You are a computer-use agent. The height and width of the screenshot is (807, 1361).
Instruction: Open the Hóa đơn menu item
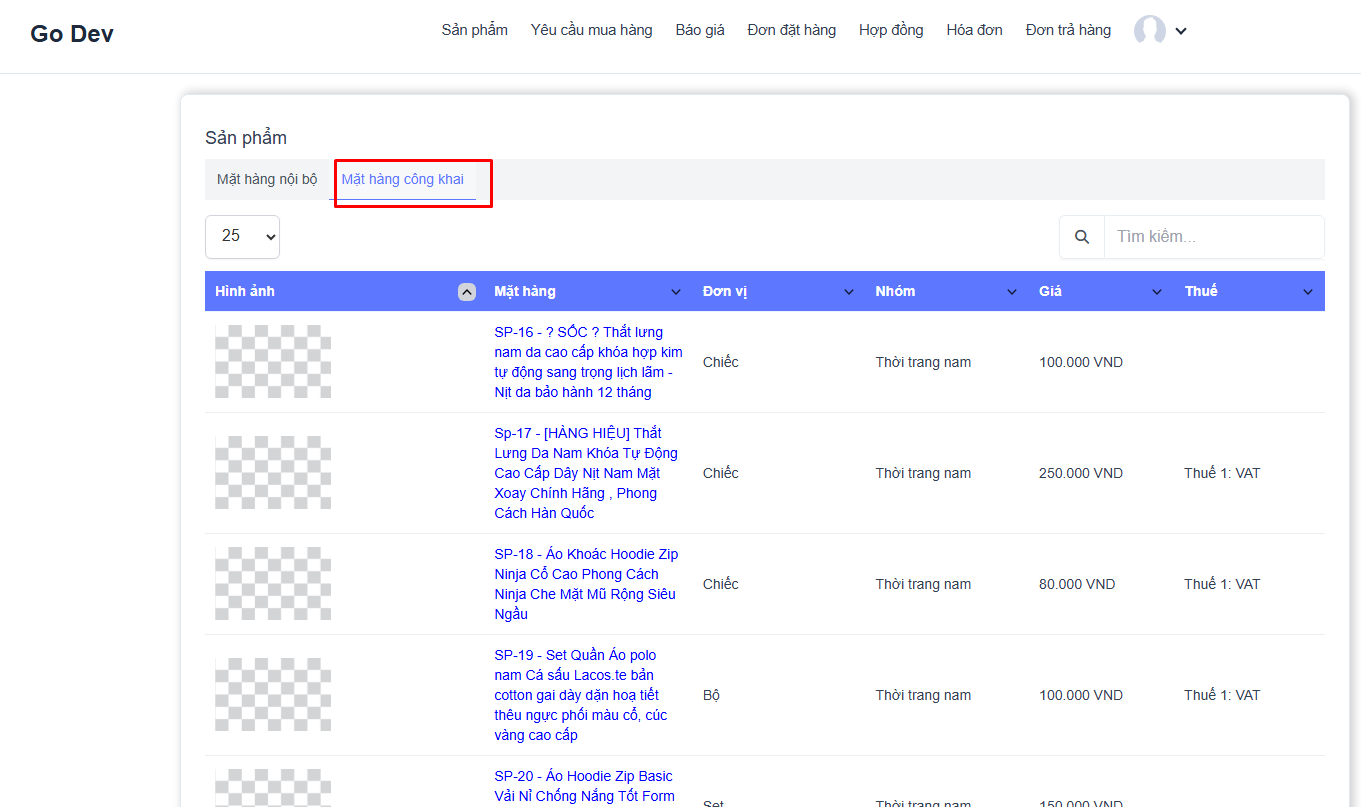click(974, 30)
